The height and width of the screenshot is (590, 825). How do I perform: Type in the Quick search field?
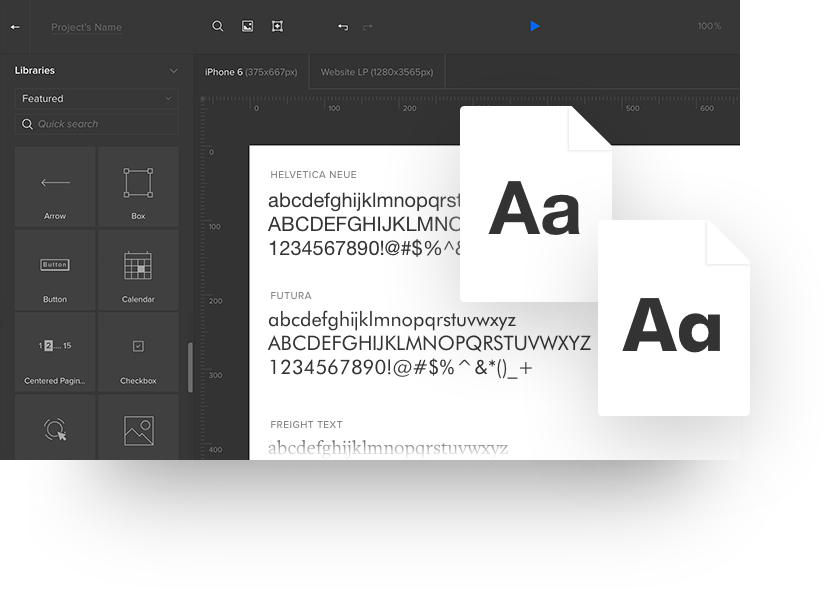pos(96,123)
